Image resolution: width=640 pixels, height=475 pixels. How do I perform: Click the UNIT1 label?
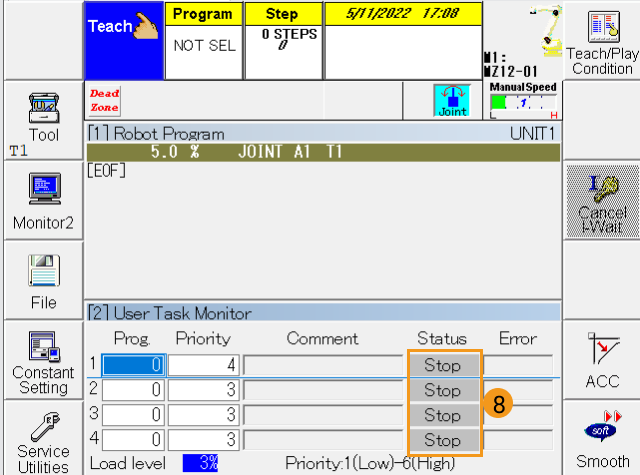[532, 133]
